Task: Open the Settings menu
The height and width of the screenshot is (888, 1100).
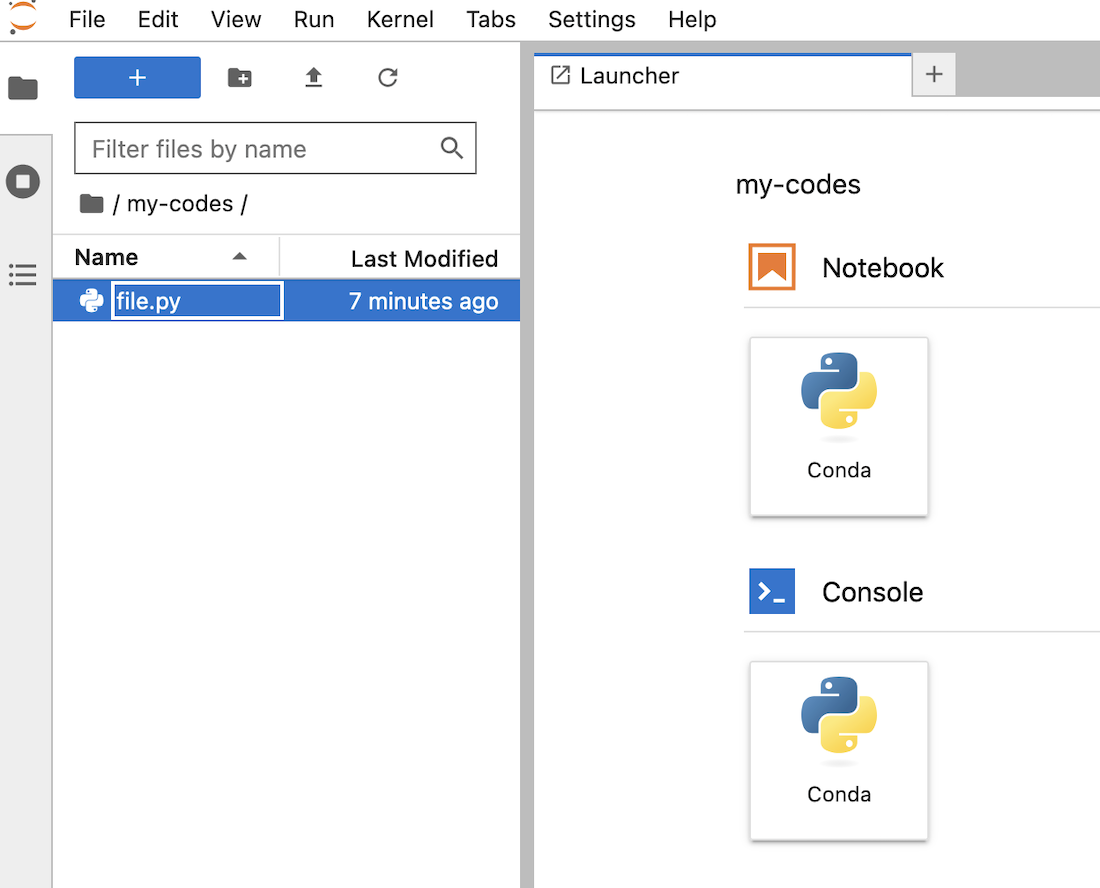Action: tap(592, 19)
